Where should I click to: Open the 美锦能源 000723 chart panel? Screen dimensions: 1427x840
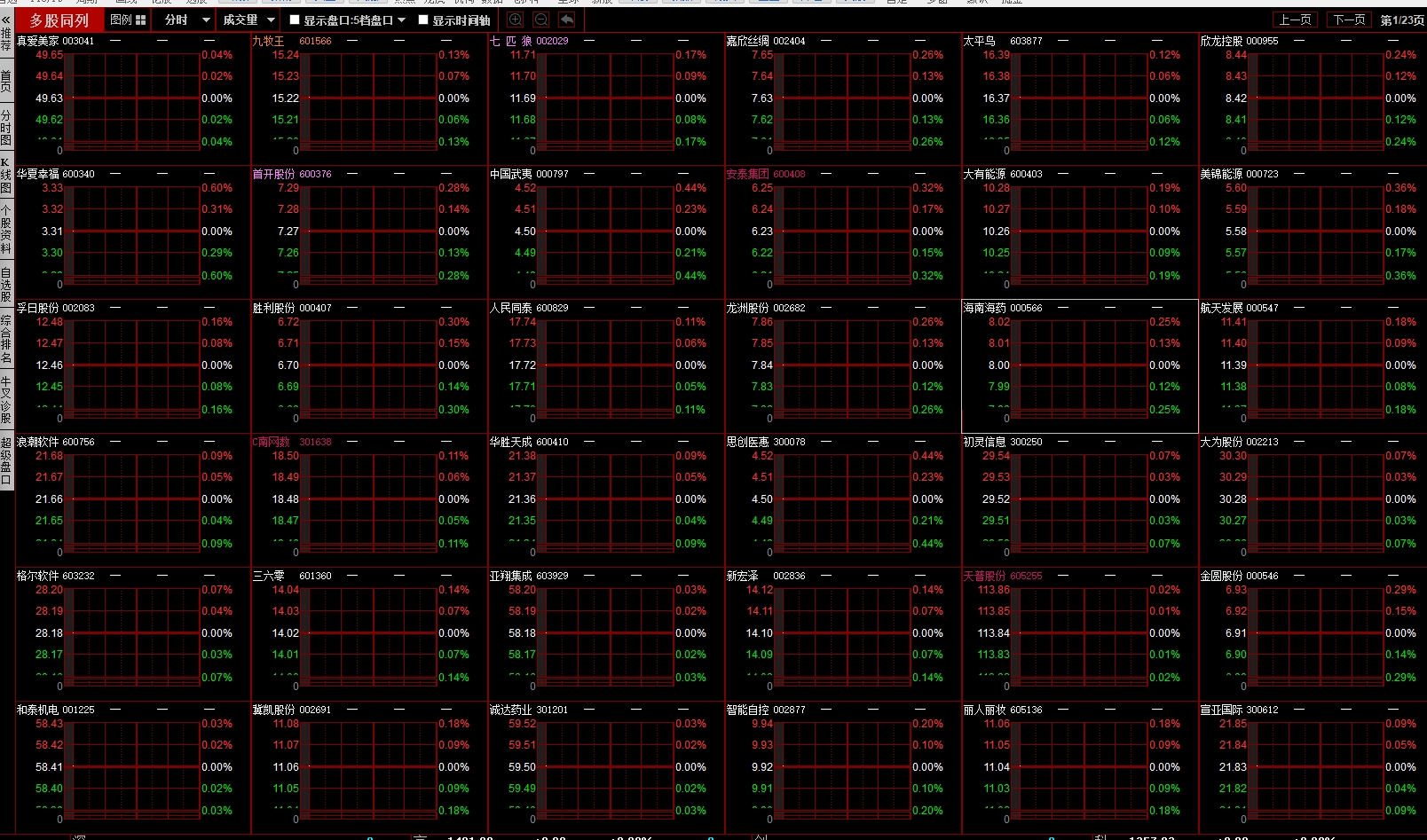[1313, 232]
